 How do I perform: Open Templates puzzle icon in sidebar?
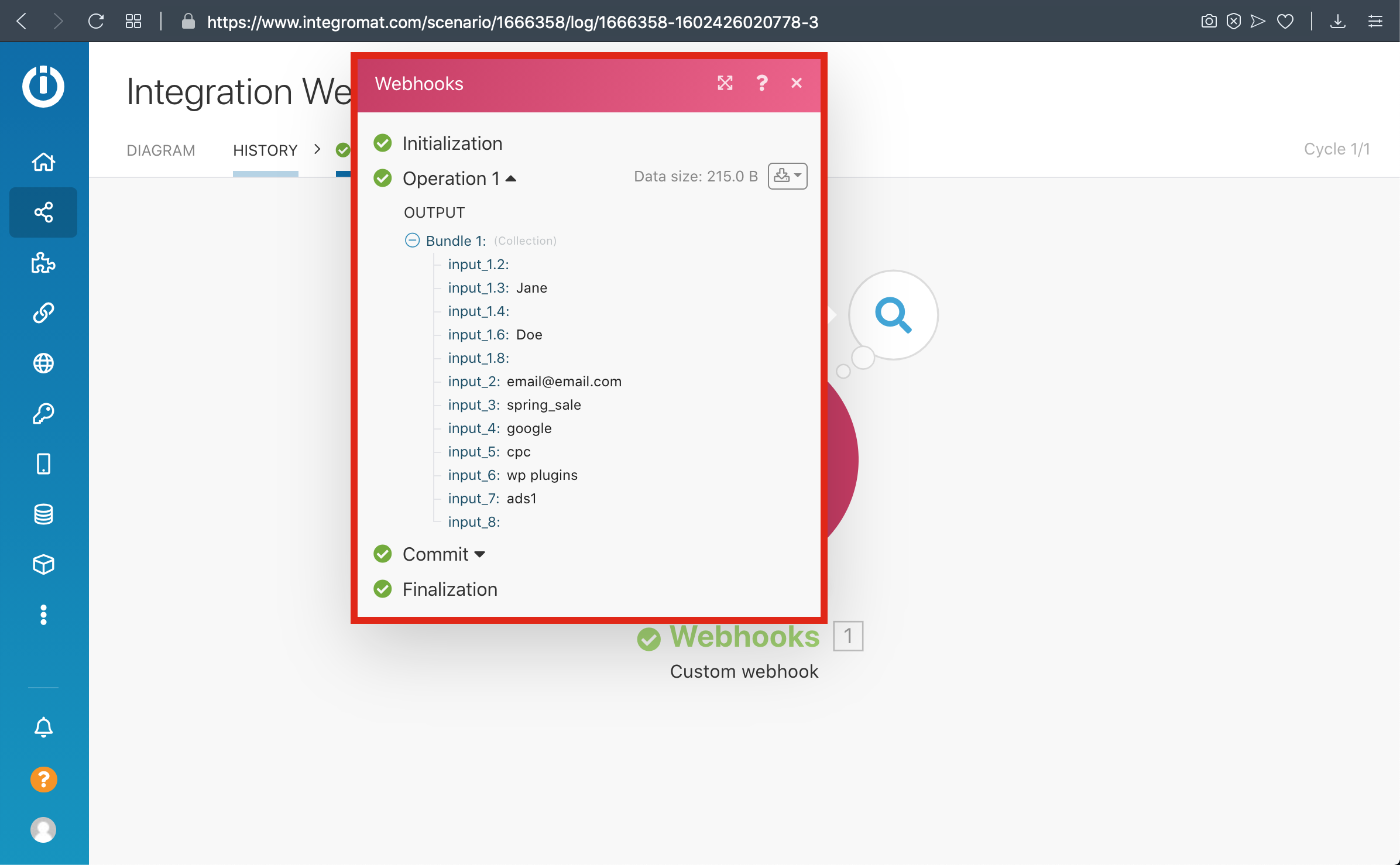[x=43, y=263]
